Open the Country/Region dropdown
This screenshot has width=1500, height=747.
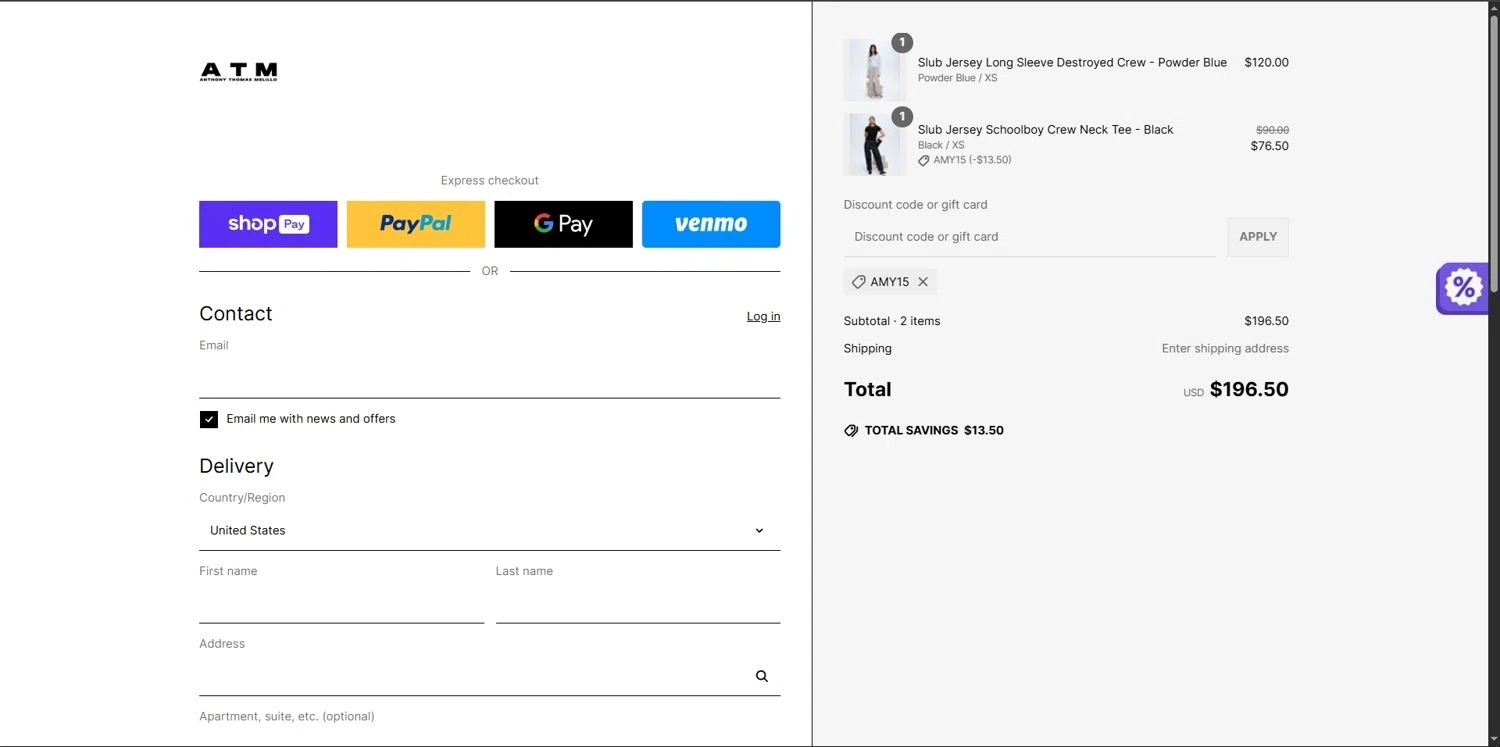490,531
